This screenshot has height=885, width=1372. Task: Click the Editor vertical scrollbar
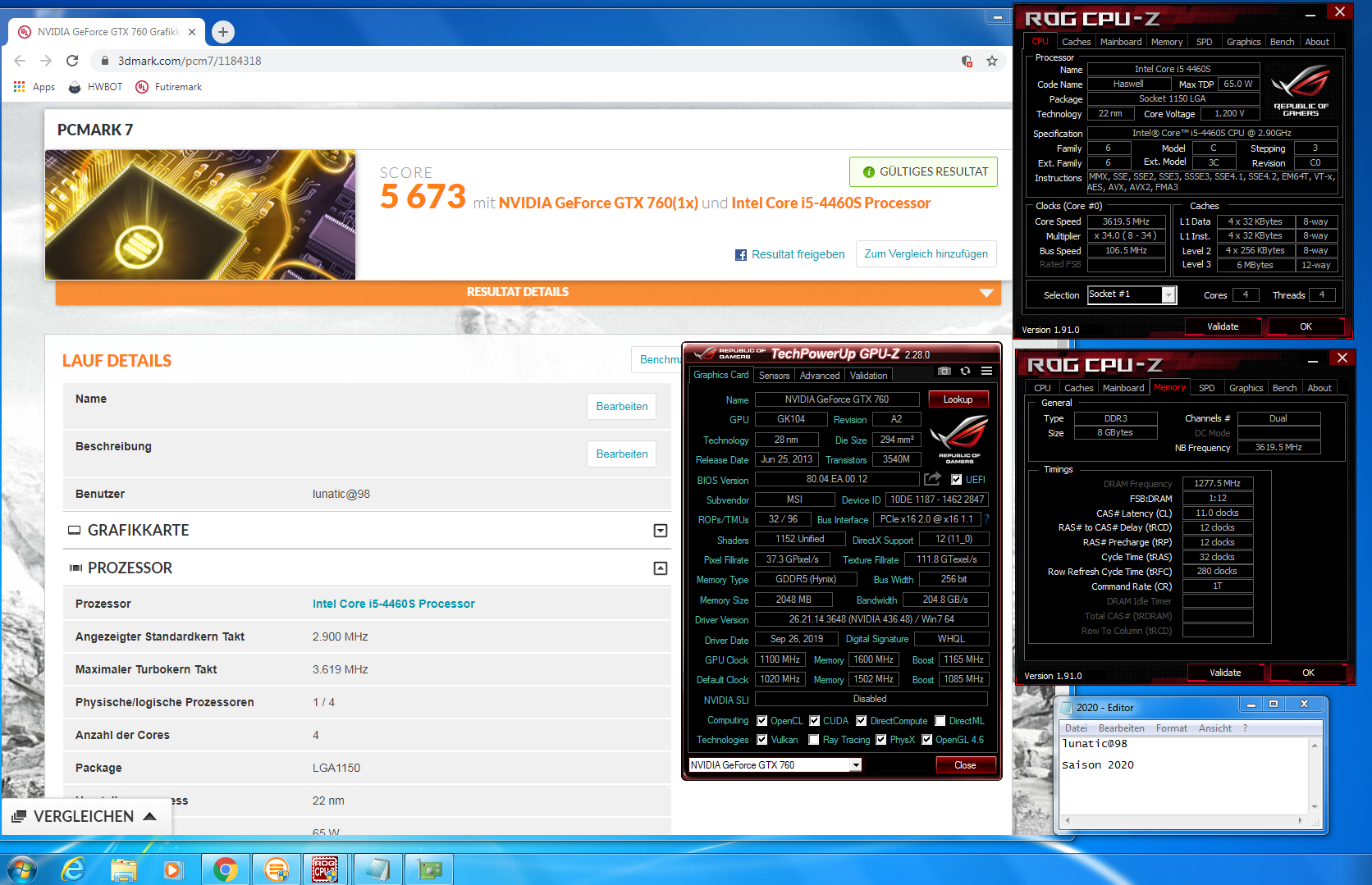pos(1315,776)
